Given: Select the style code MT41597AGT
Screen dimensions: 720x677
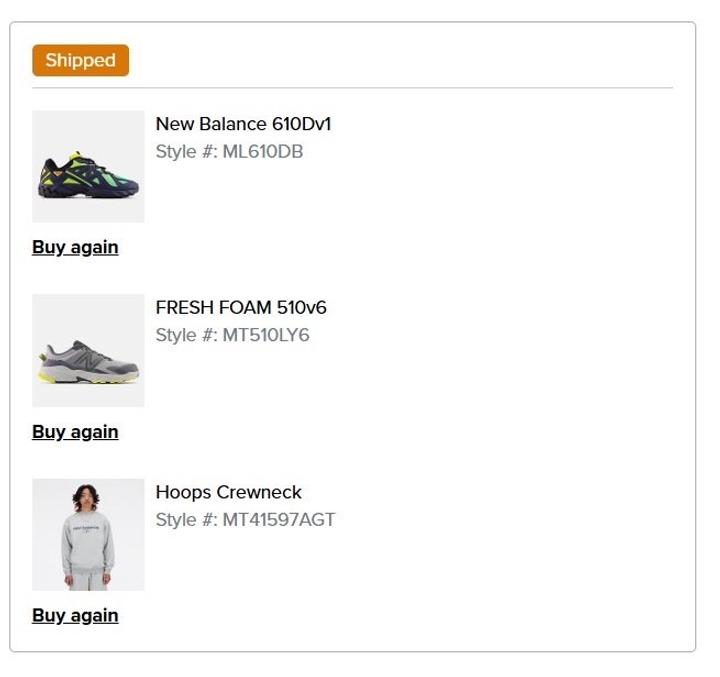Looking at the screenshot, I should click(279, 520).
